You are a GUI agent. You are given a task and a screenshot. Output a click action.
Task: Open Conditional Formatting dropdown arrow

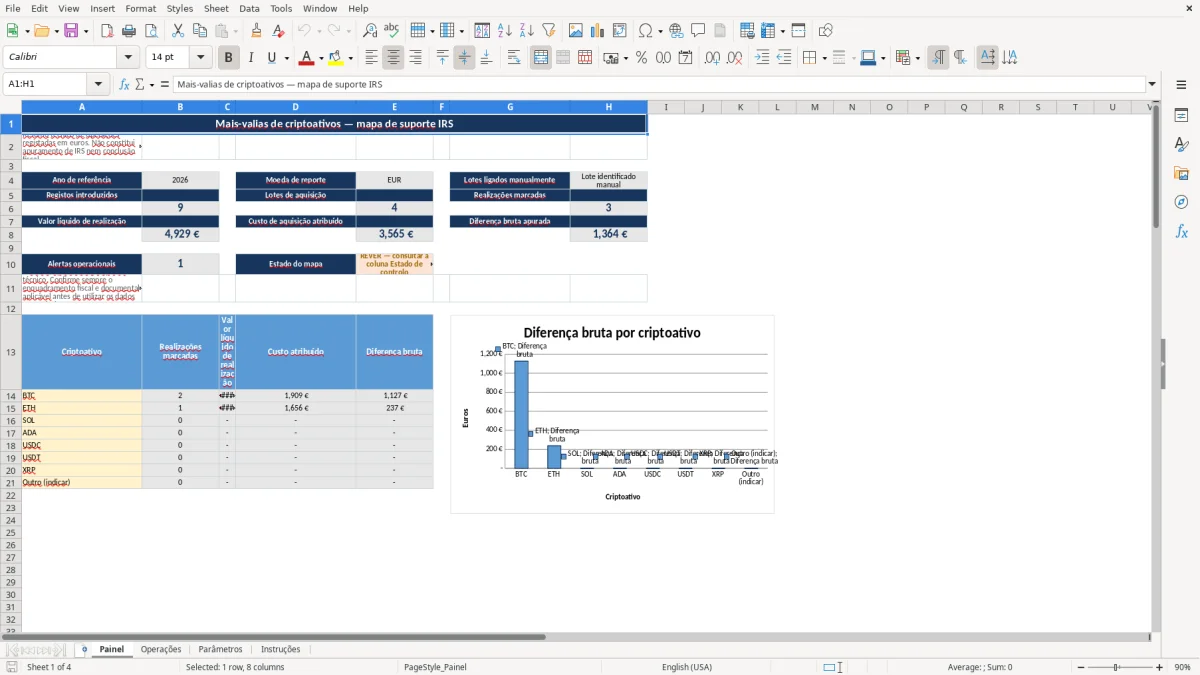pyautogui.click(x=917, y=58)
